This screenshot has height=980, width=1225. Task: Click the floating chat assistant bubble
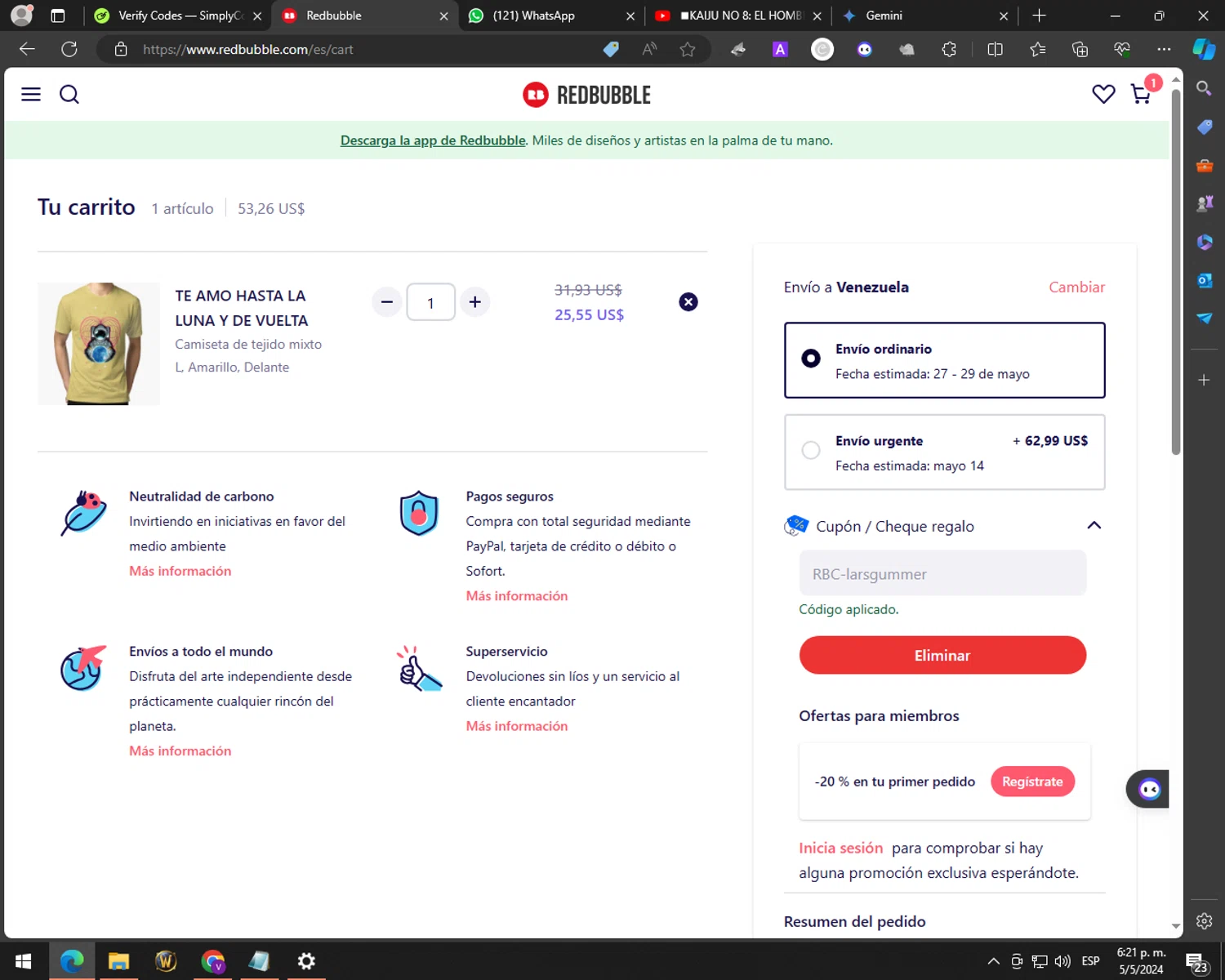click(x=1148, y=789)
